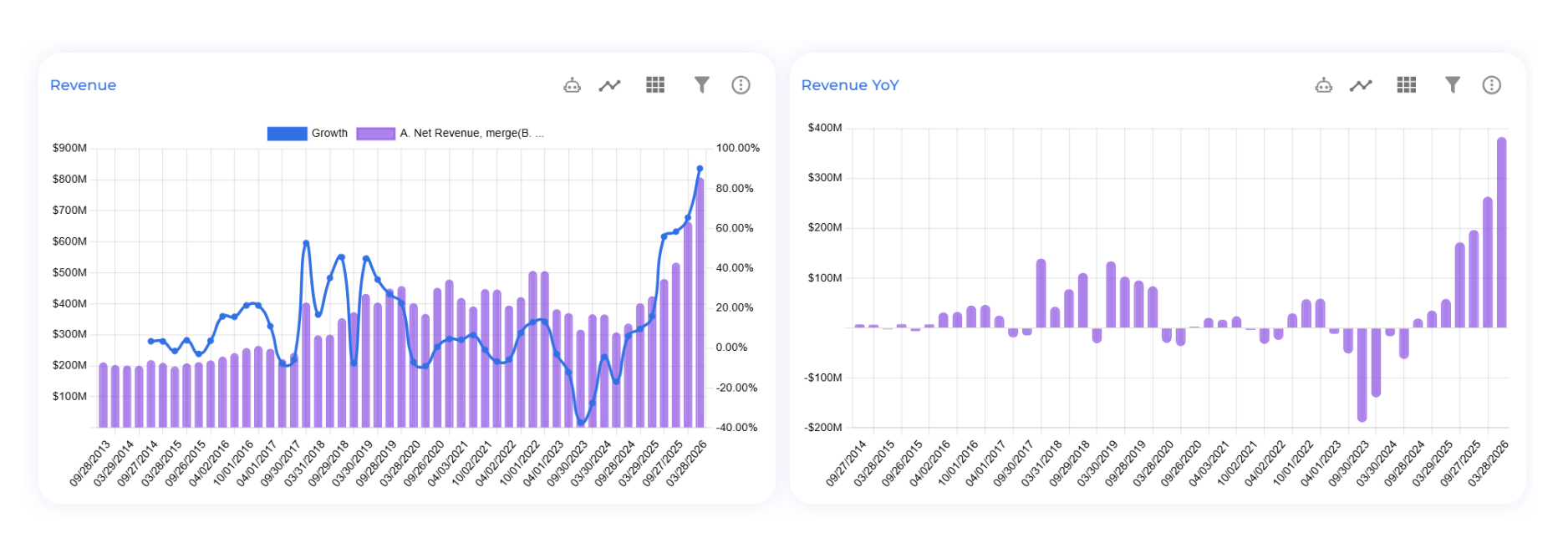Viewport: 1568px width, 553px height.
Task: Click the final growth line point in Revenue chart
Action: 700,169
